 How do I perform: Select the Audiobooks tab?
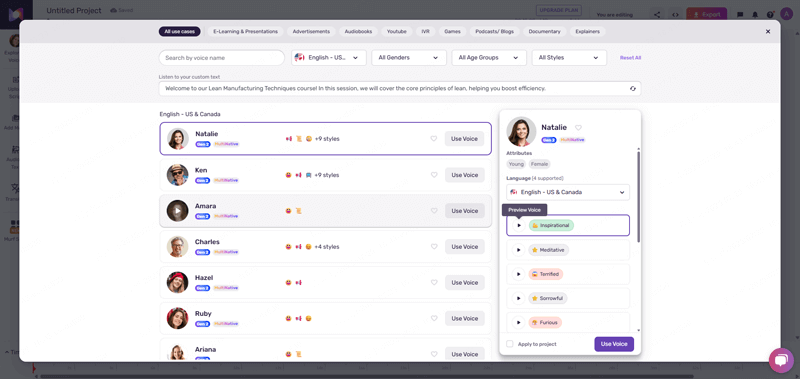(x=358, y=32)
